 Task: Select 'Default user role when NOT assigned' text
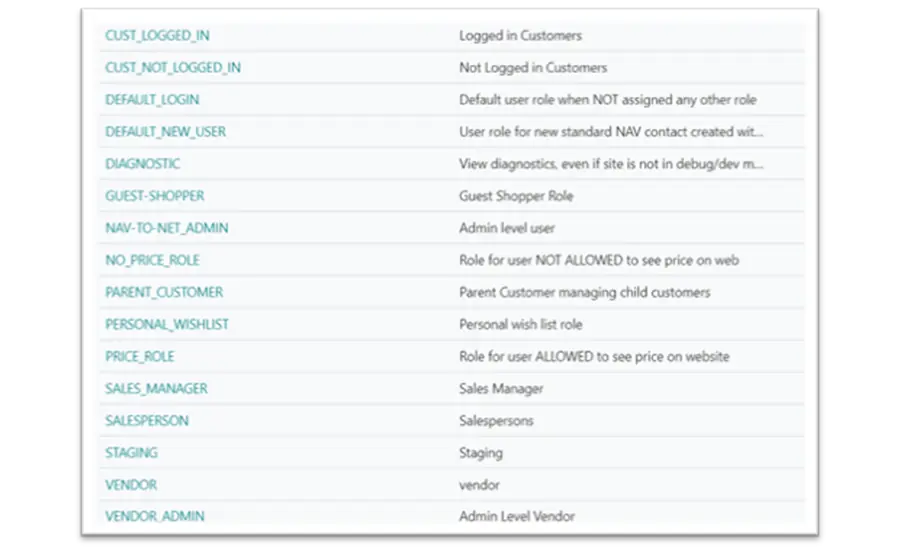[607, 100]
